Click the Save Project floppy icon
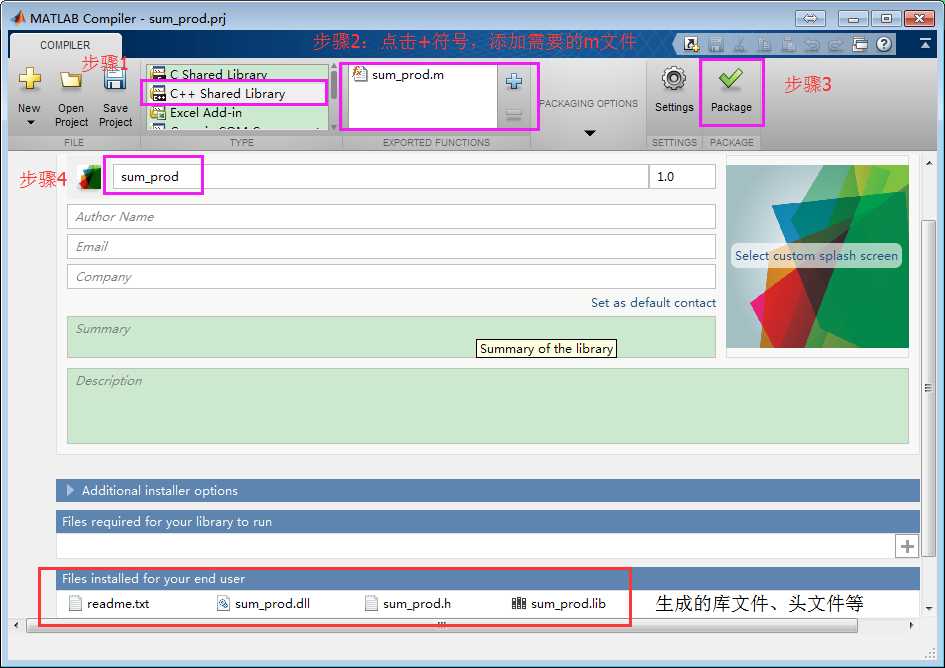 coord(115,79)
